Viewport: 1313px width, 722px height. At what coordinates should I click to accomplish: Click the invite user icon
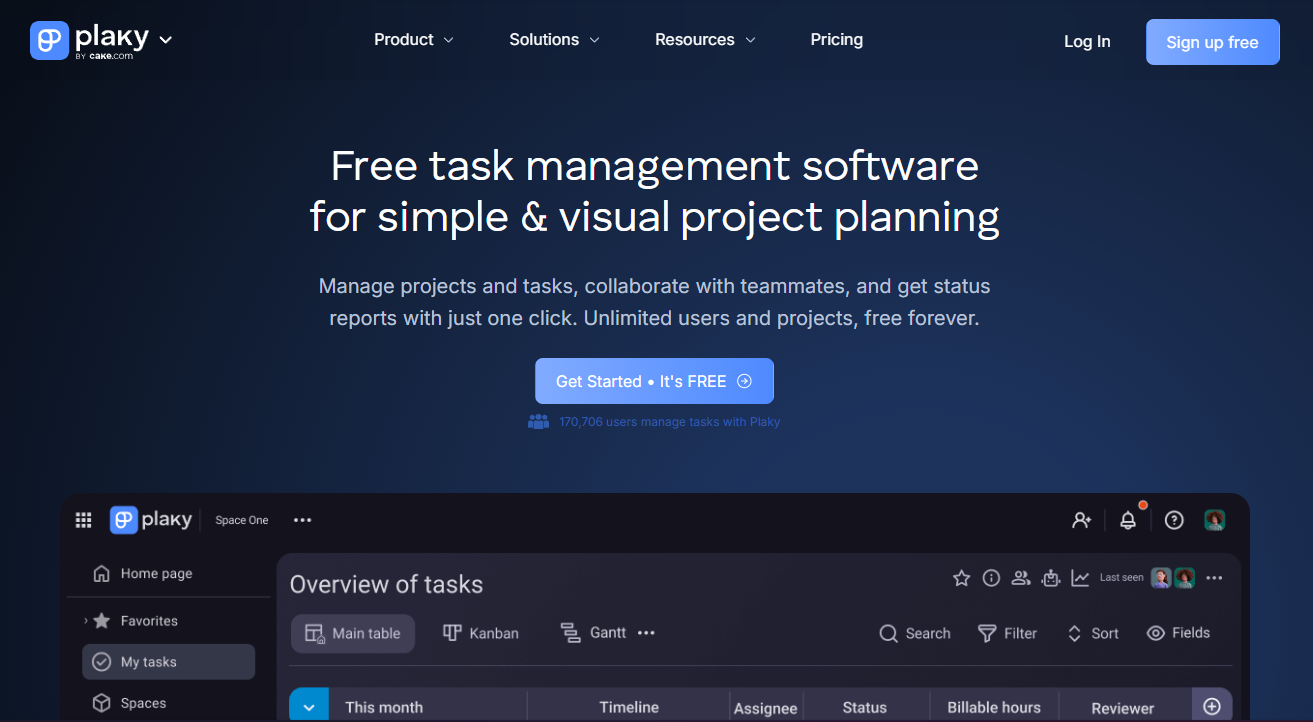1081,520
